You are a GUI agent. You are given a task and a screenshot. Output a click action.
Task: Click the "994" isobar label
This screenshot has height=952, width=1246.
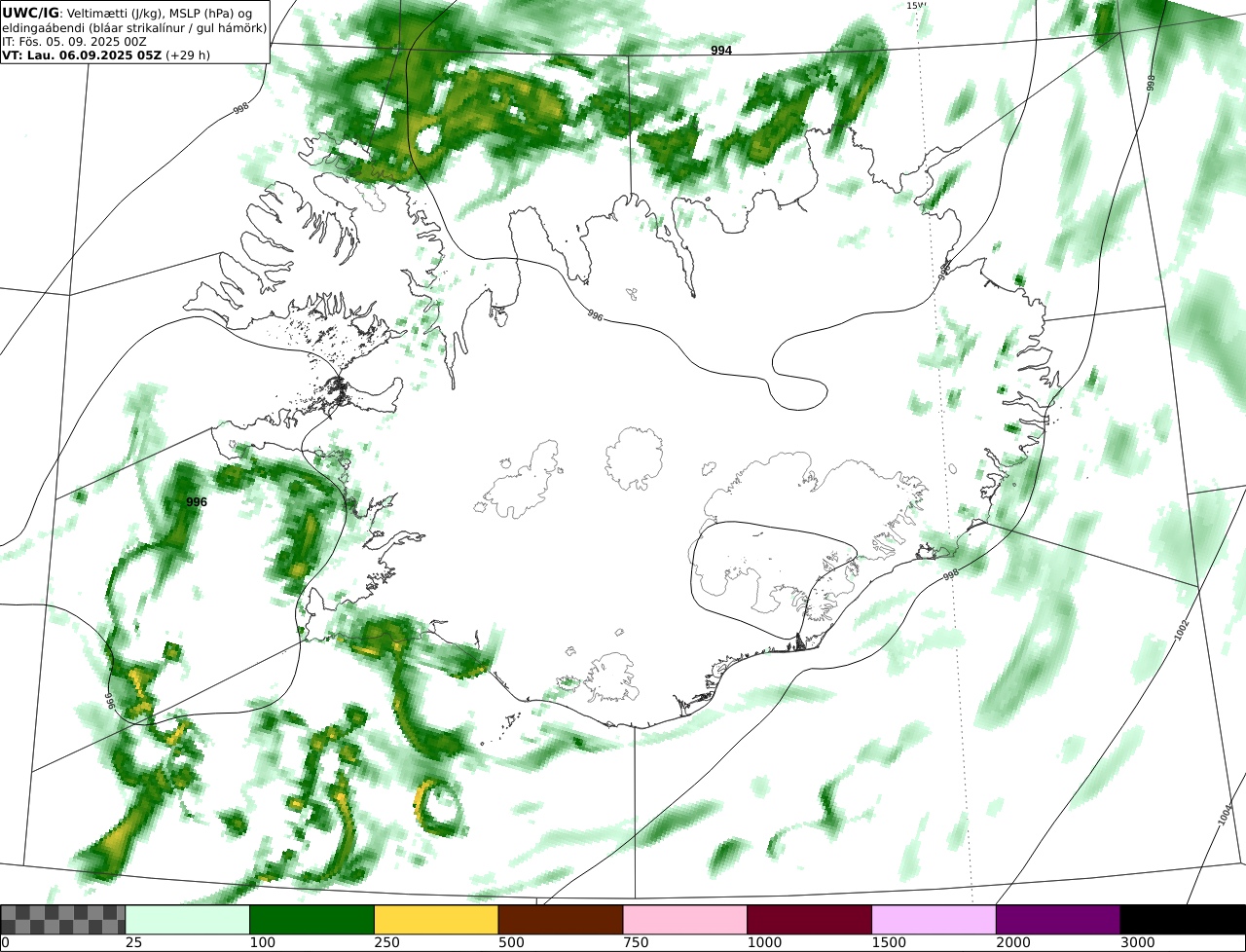(x=721, y=51)
